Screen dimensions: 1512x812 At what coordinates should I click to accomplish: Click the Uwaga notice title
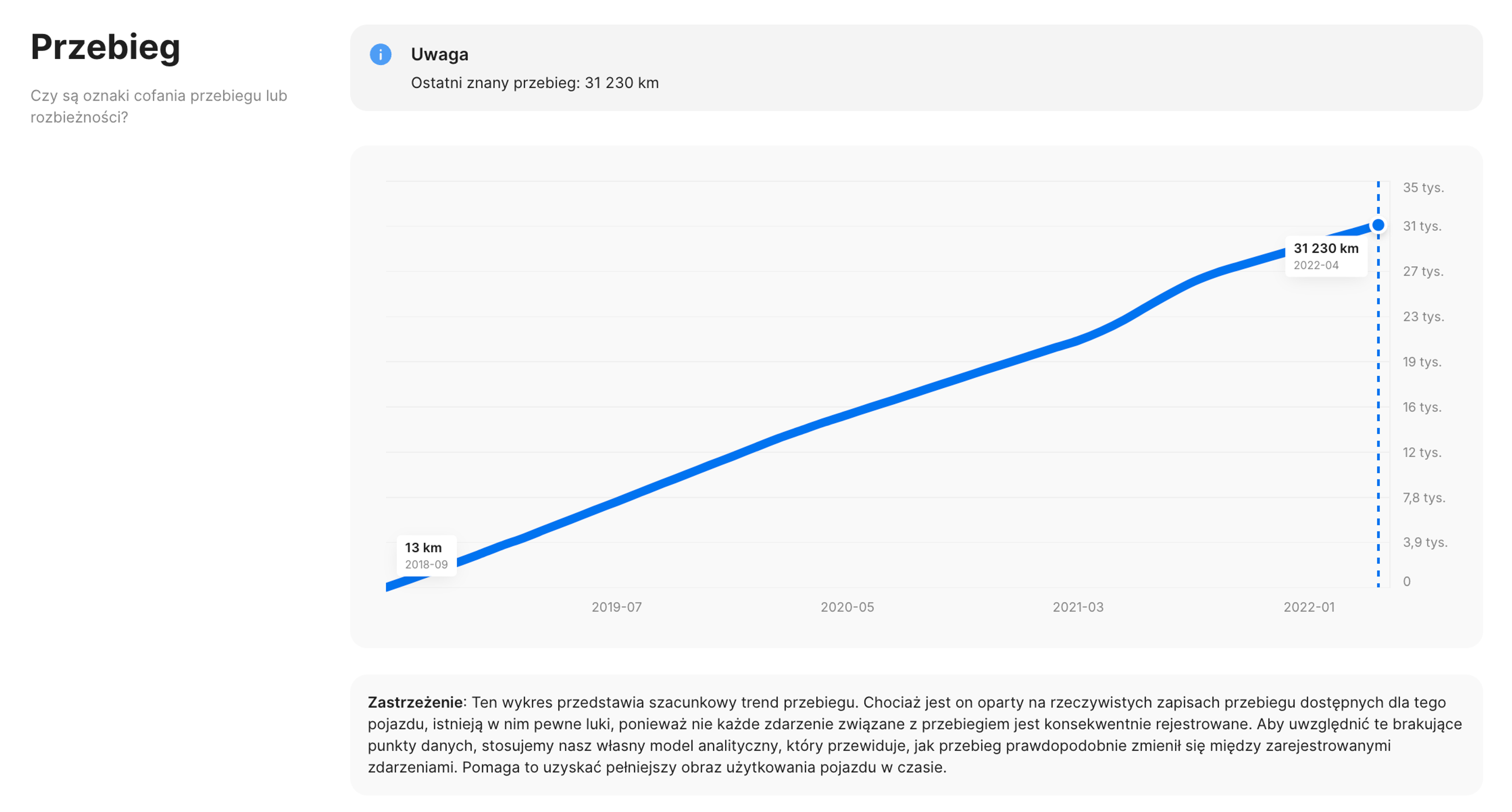pos(439,55)
